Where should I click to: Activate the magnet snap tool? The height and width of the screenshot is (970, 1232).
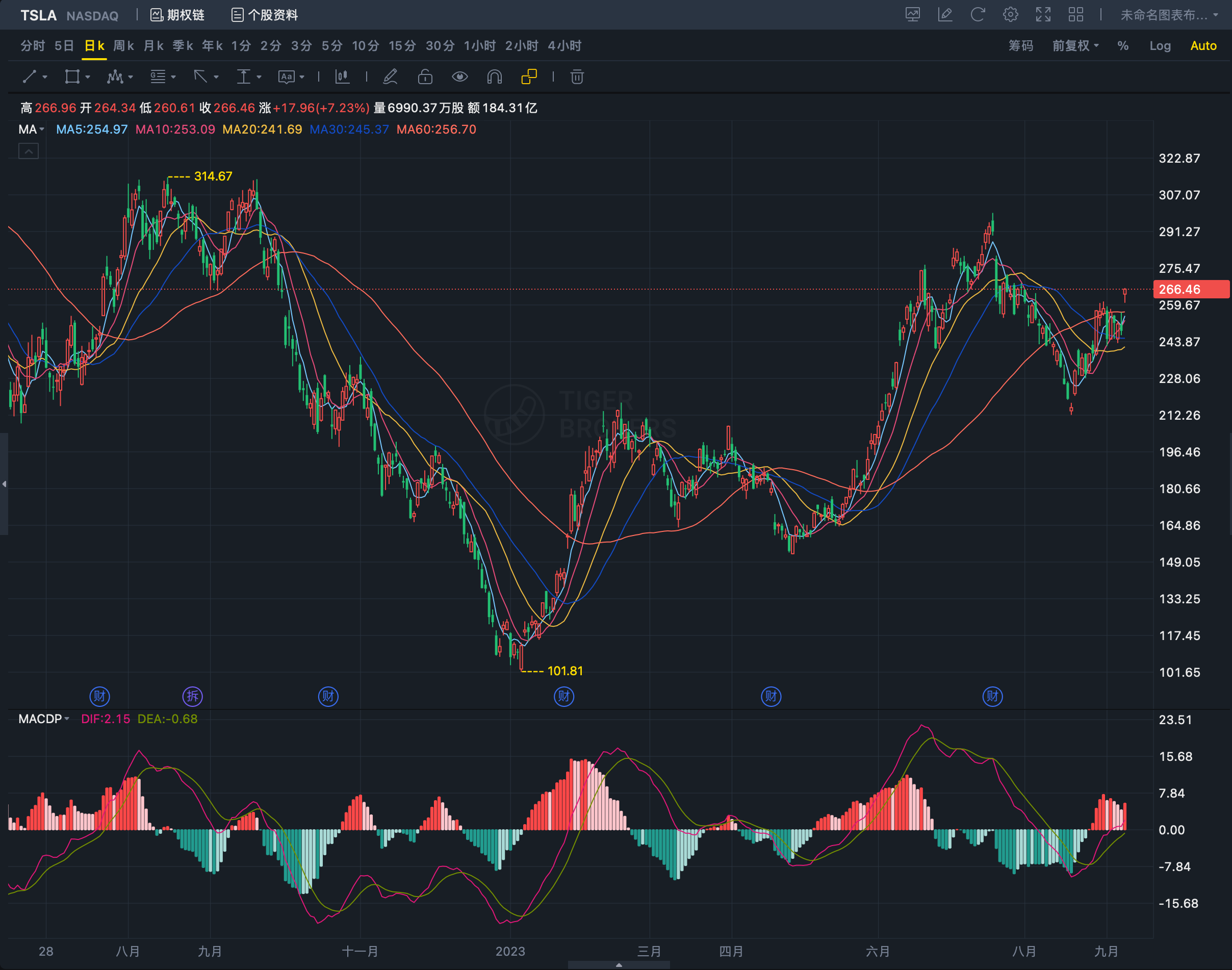point(495,76)
